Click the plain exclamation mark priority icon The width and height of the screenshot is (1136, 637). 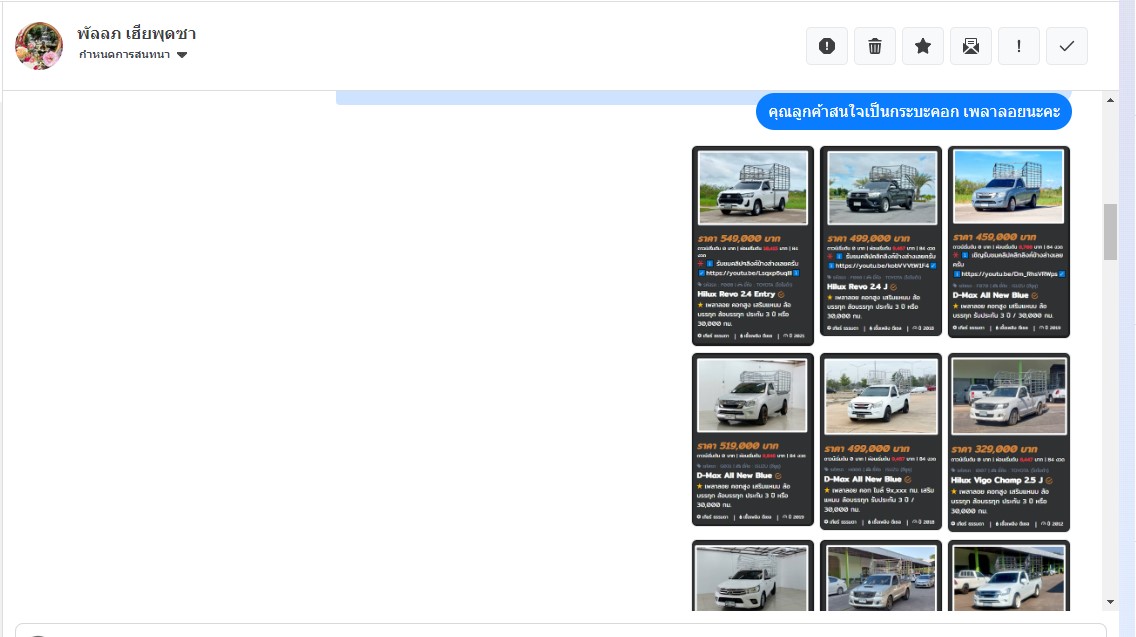click(1019, 46)
